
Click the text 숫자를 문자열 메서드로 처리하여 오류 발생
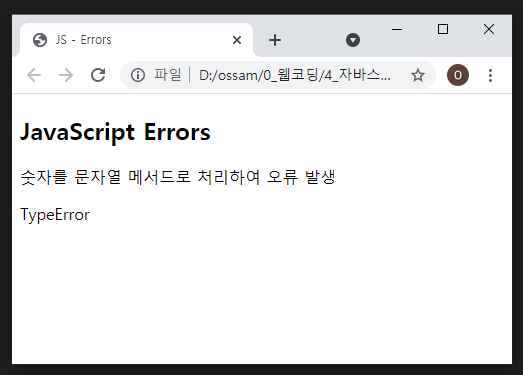coord(178,177)
